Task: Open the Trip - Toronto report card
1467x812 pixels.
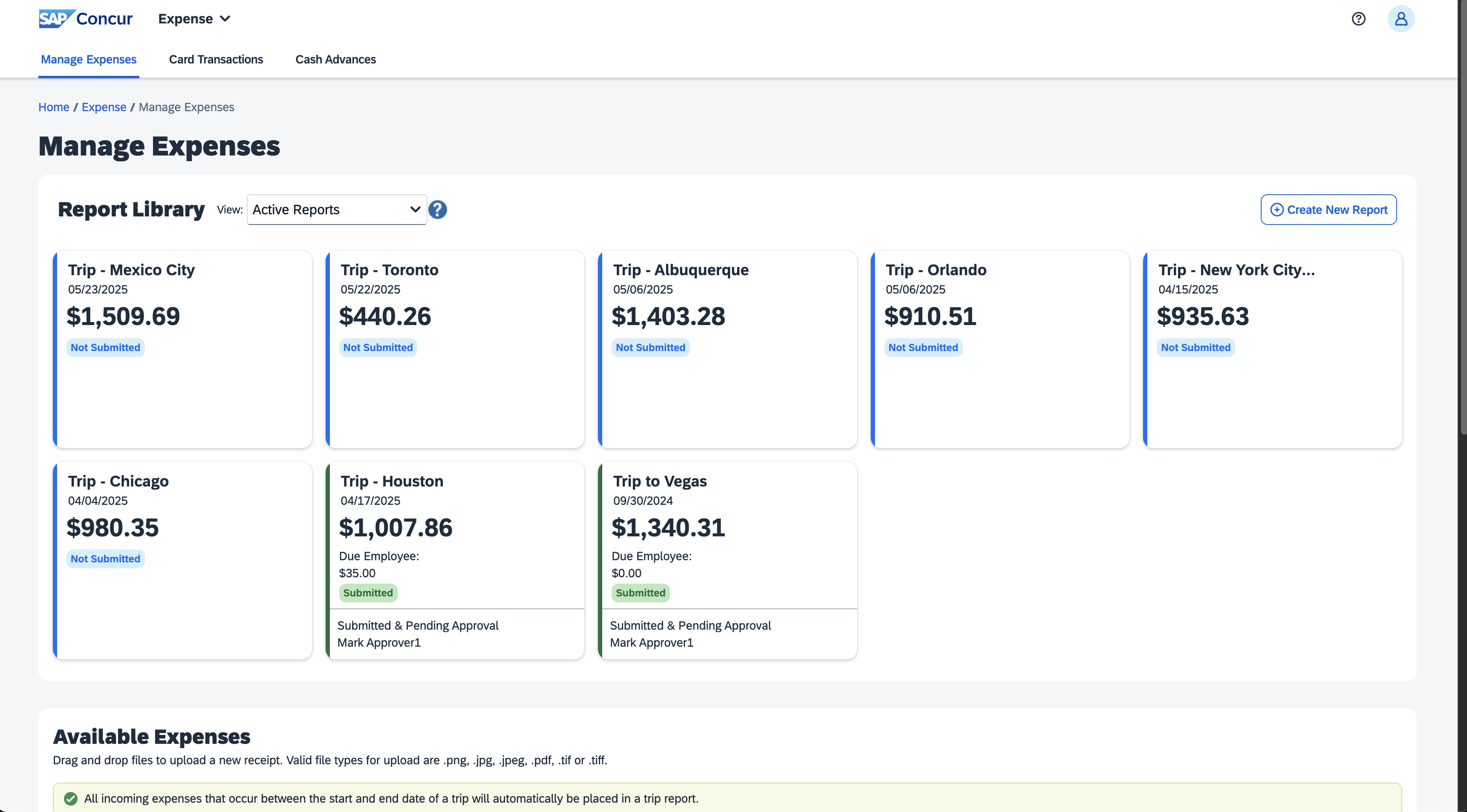Action: pos(390,270)
